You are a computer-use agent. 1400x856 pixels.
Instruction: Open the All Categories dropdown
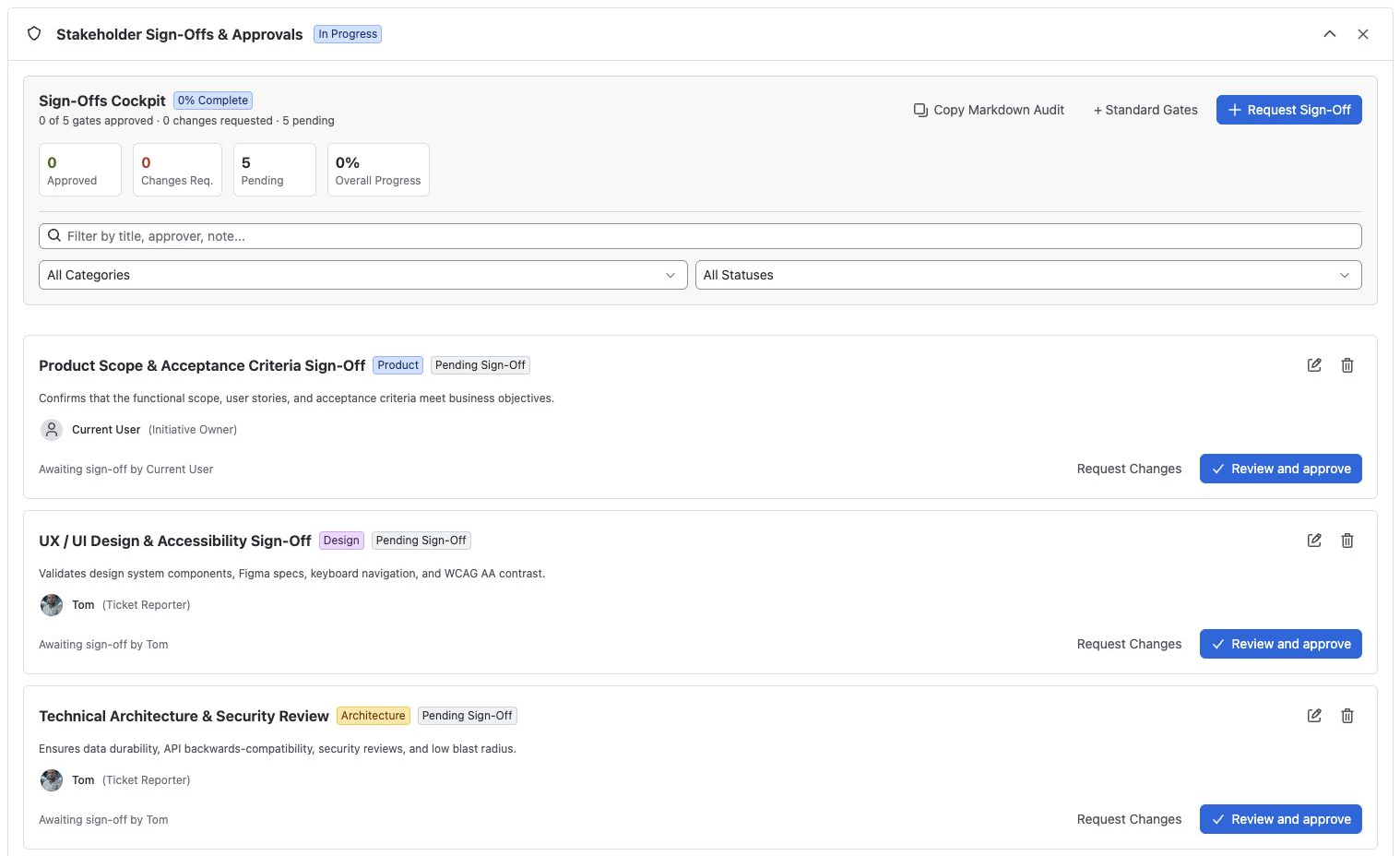pos(363,275)
